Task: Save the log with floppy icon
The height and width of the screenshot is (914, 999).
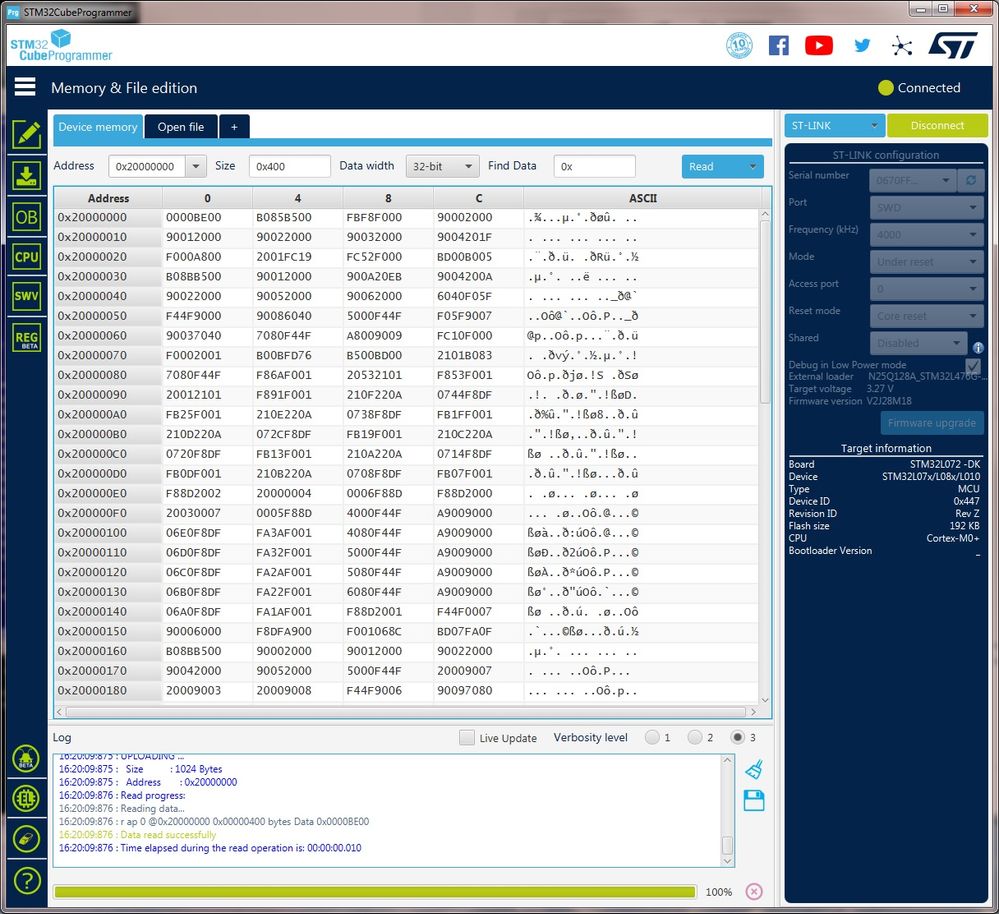Action: coord(754,801)
